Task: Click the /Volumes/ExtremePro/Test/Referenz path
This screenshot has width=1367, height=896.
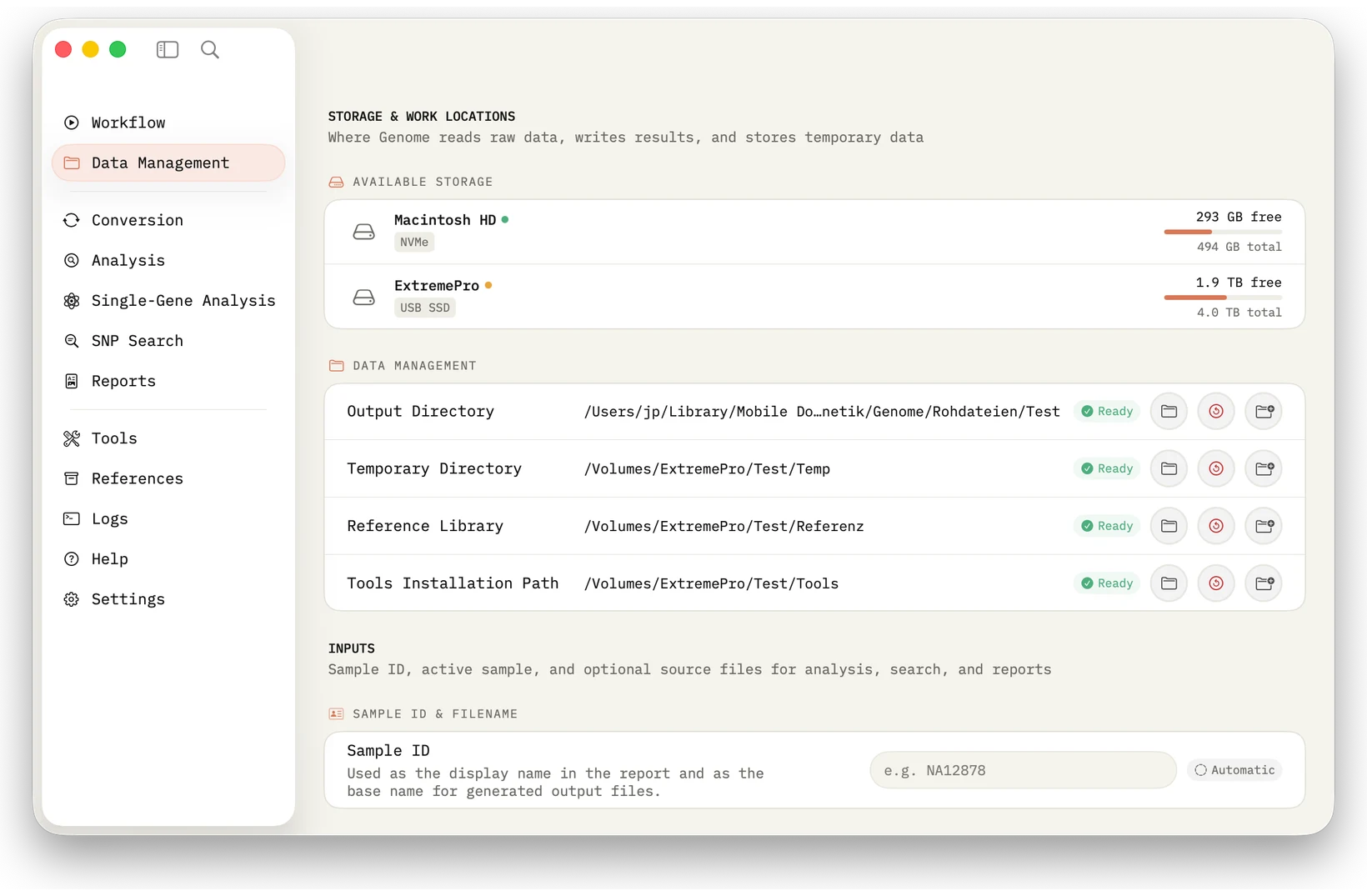Action: (724, 526)
